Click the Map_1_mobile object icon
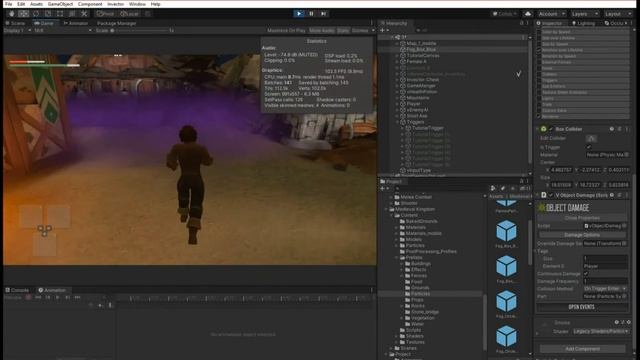Screen dimensions: 640x360 click(403, 43)
